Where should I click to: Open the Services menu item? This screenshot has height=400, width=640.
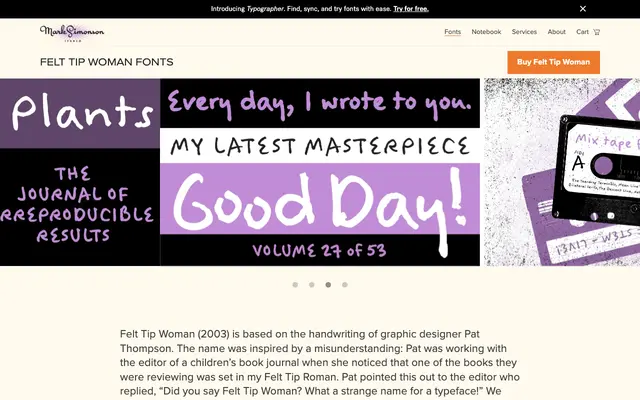point(524,32)
